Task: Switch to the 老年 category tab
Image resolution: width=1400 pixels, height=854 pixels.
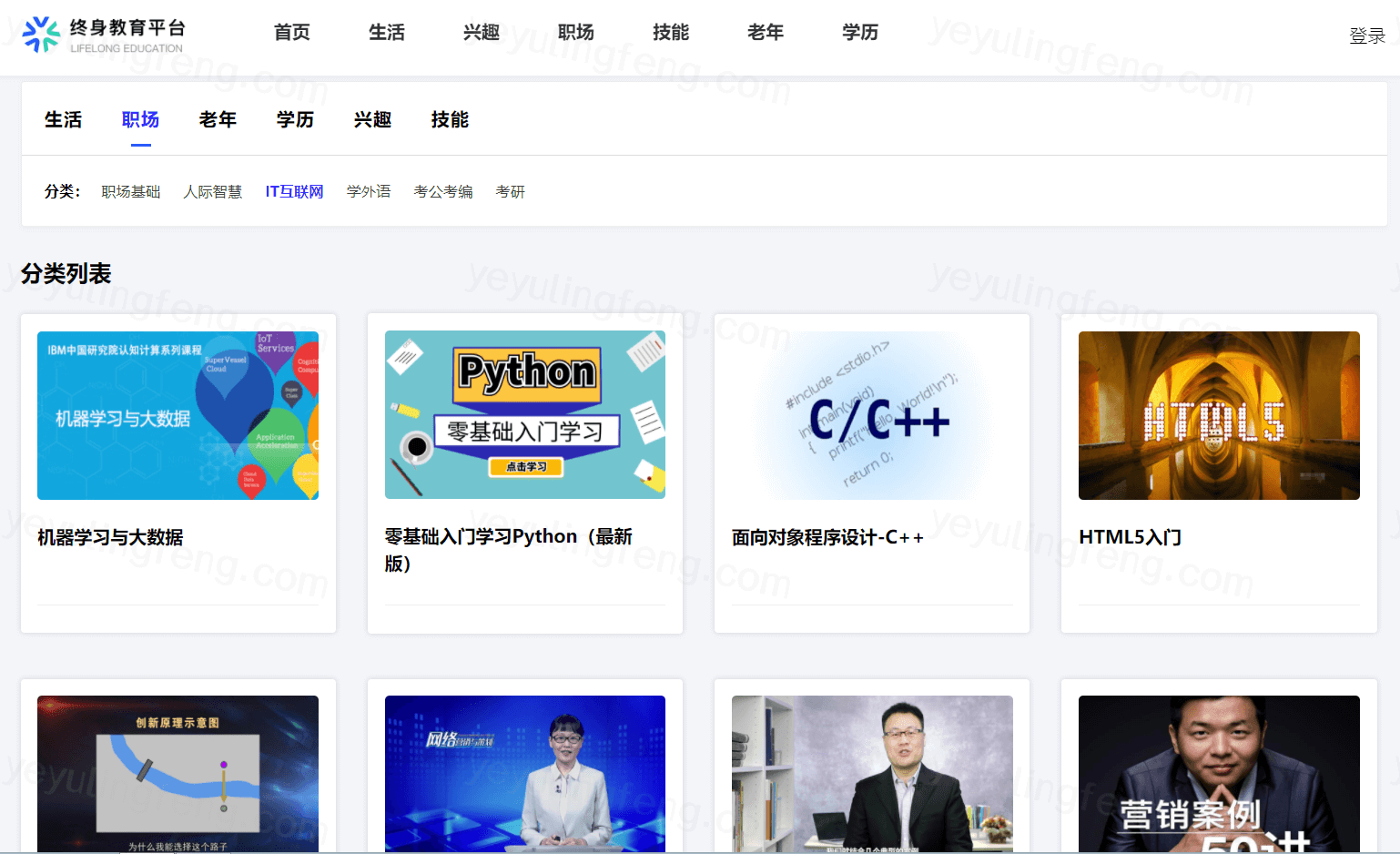Action: 218,119
